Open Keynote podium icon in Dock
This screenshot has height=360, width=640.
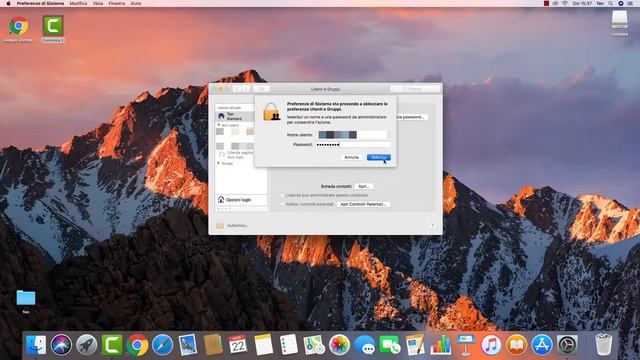466,345
